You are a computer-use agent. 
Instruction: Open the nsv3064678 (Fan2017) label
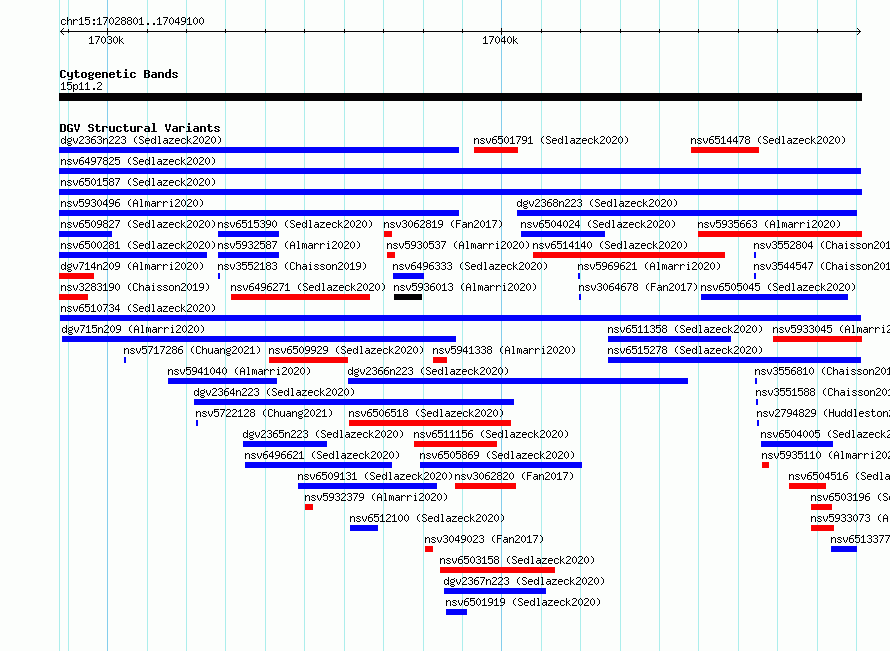click(638, 287)
